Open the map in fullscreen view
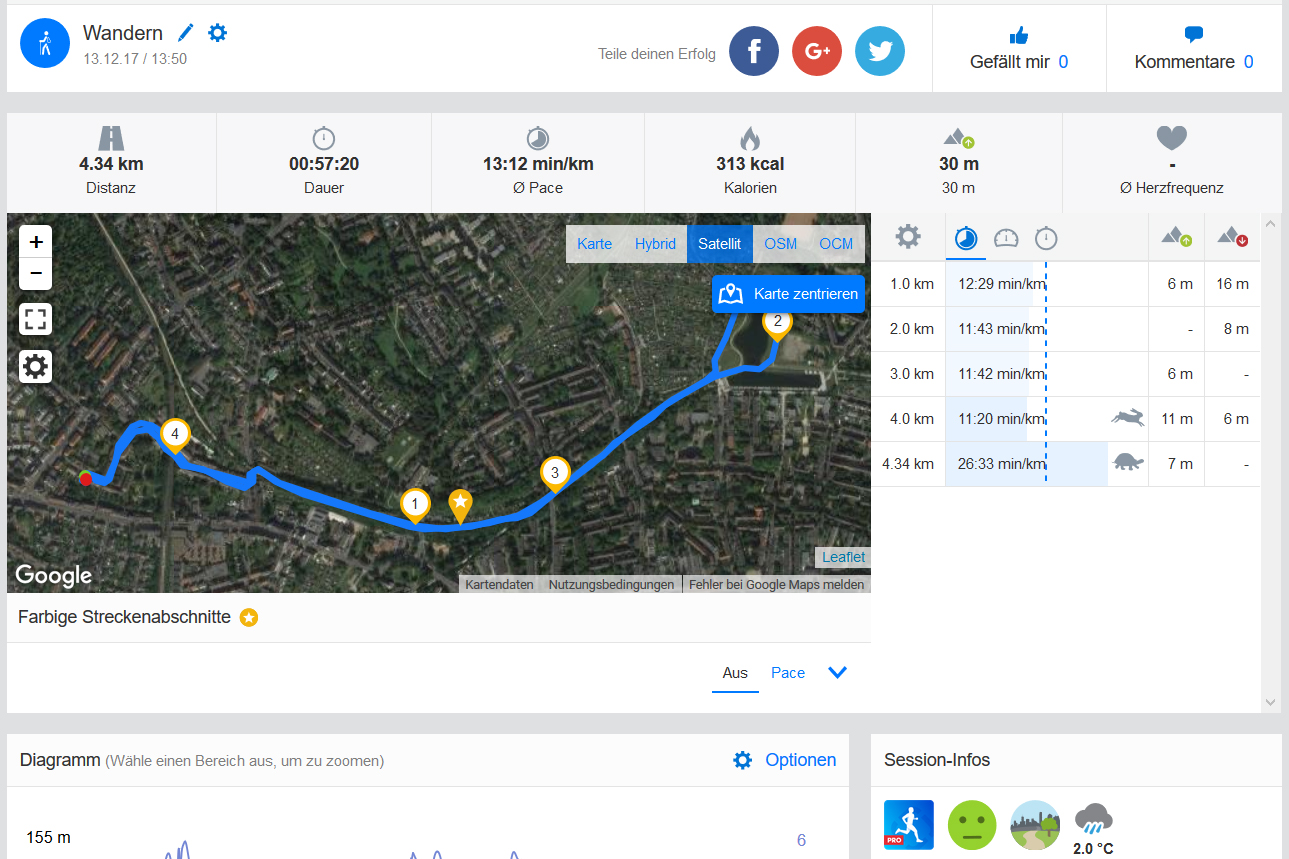This screenshot has height=859, width=1289. 36,319
